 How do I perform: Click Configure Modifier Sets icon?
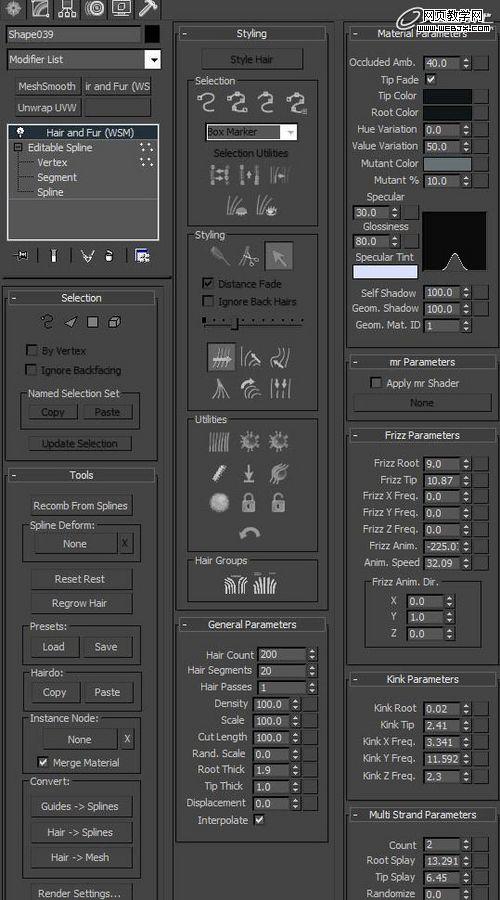tap(142, 256)
